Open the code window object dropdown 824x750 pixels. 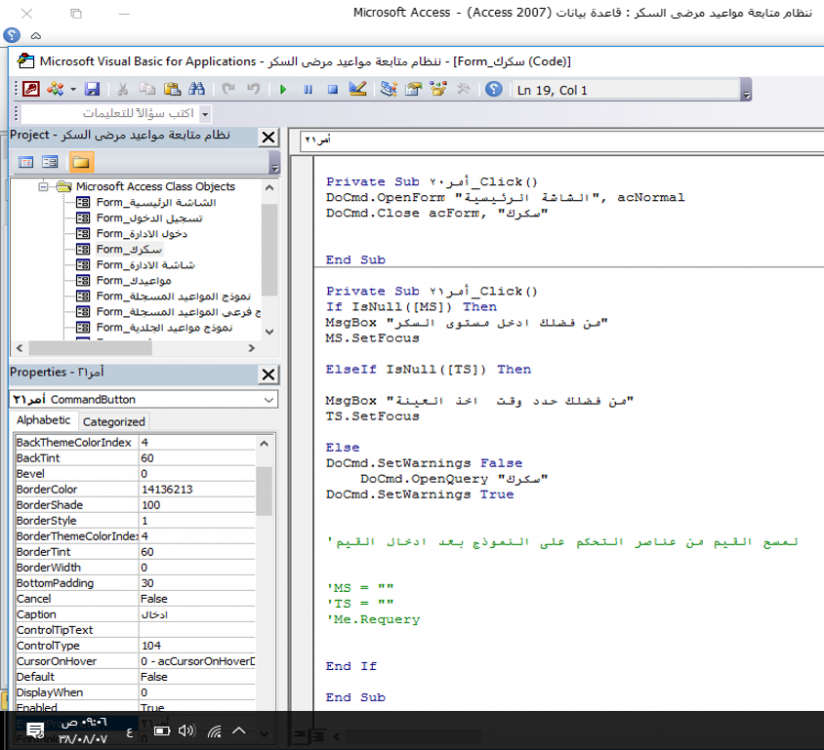click(x=561, y=140)
